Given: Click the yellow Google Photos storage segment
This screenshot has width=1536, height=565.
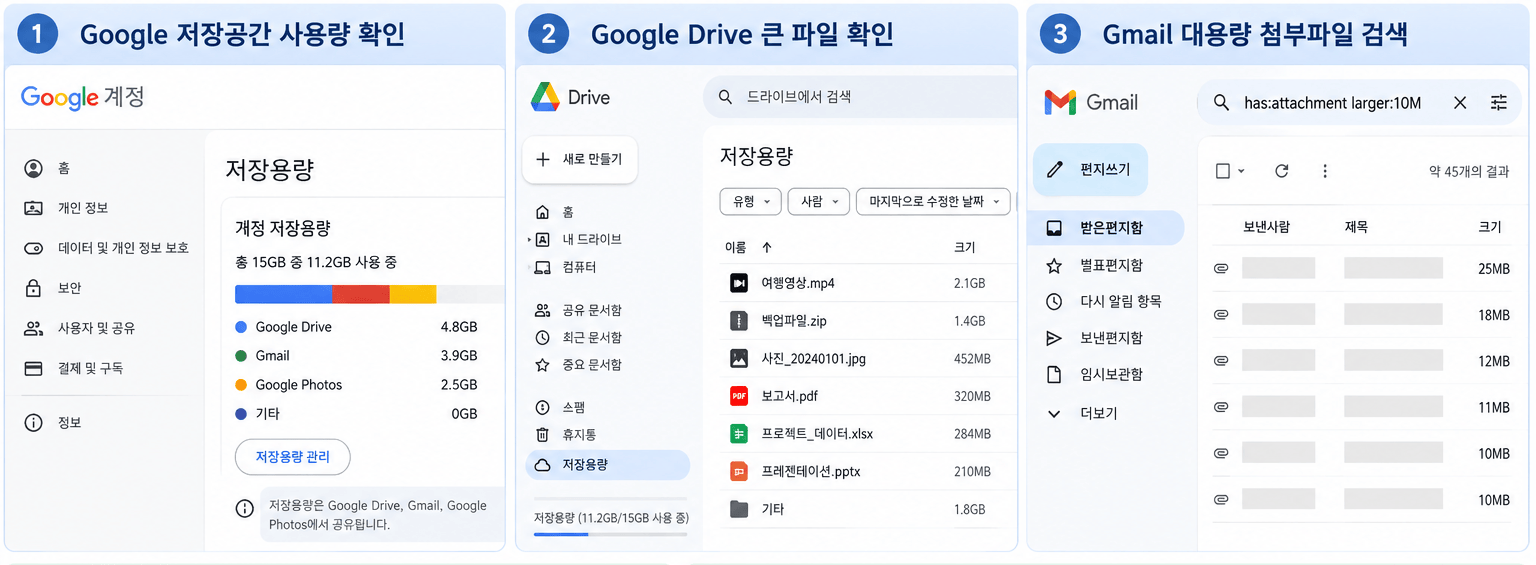Looking at the screenshot, I should [x=412, y=294].
